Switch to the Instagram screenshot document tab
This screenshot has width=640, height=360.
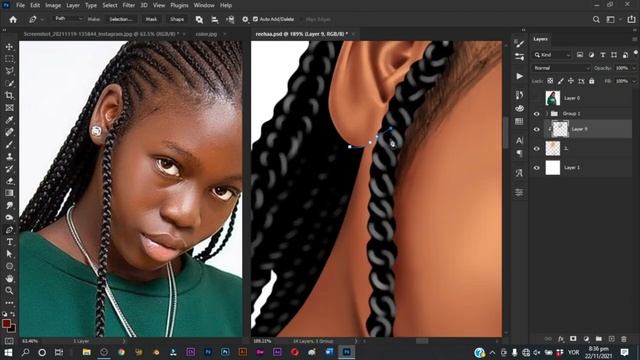click(101, 34)
